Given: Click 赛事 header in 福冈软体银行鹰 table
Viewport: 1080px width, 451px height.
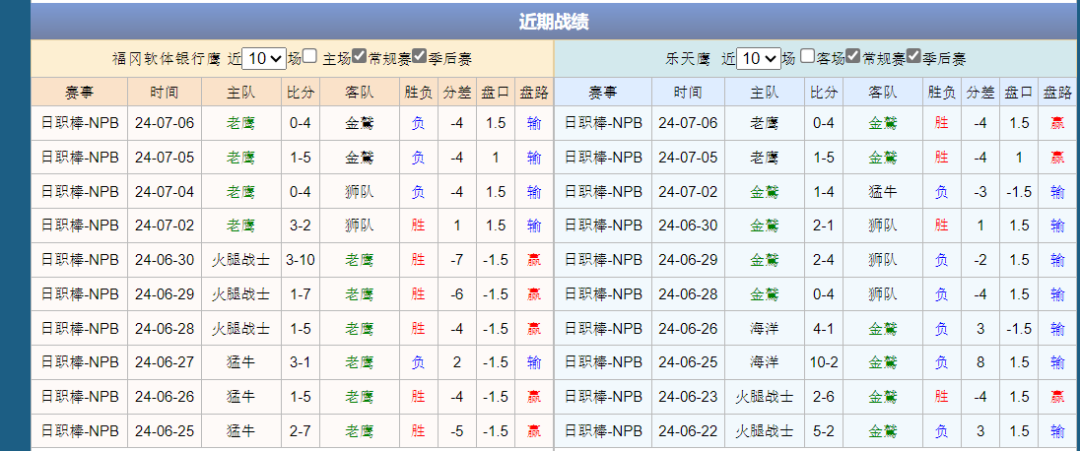Looking at the screenshot, I should tap(80, 92).
